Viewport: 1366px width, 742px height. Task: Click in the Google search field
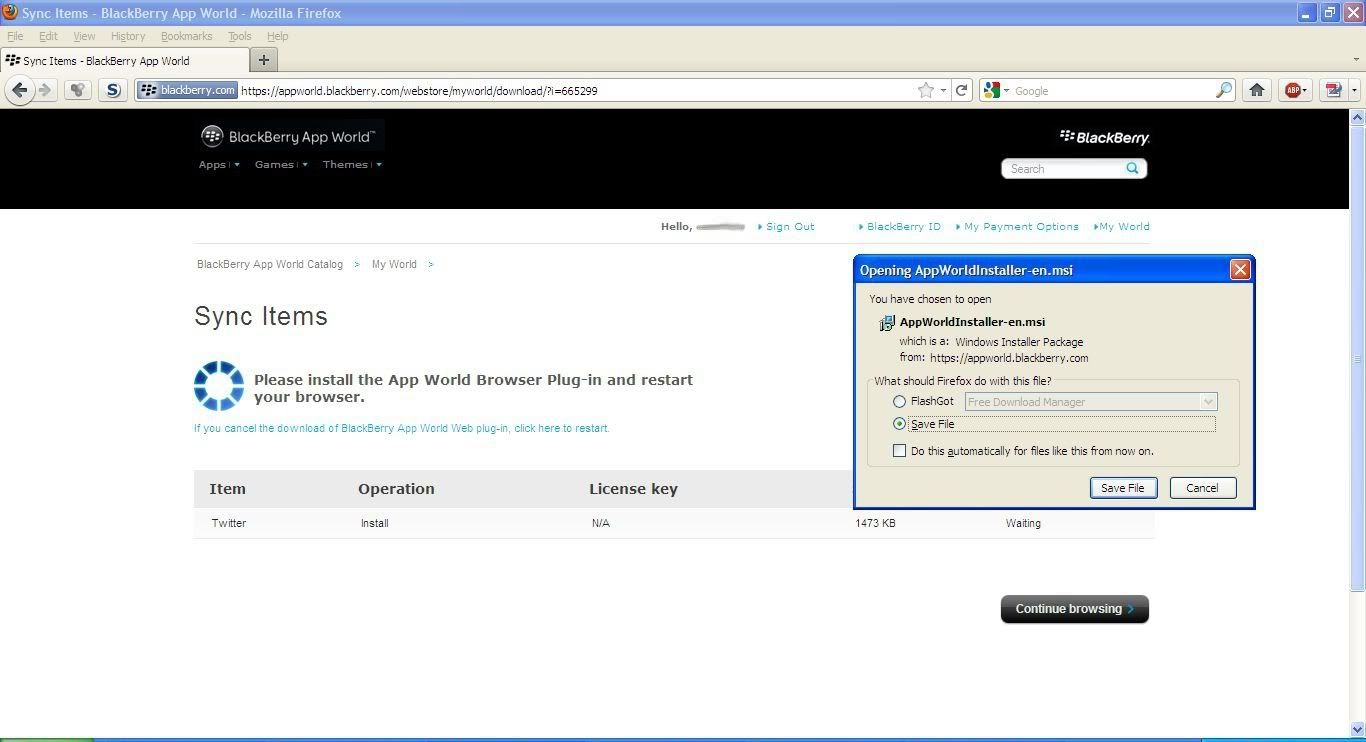click(1113, 90)
